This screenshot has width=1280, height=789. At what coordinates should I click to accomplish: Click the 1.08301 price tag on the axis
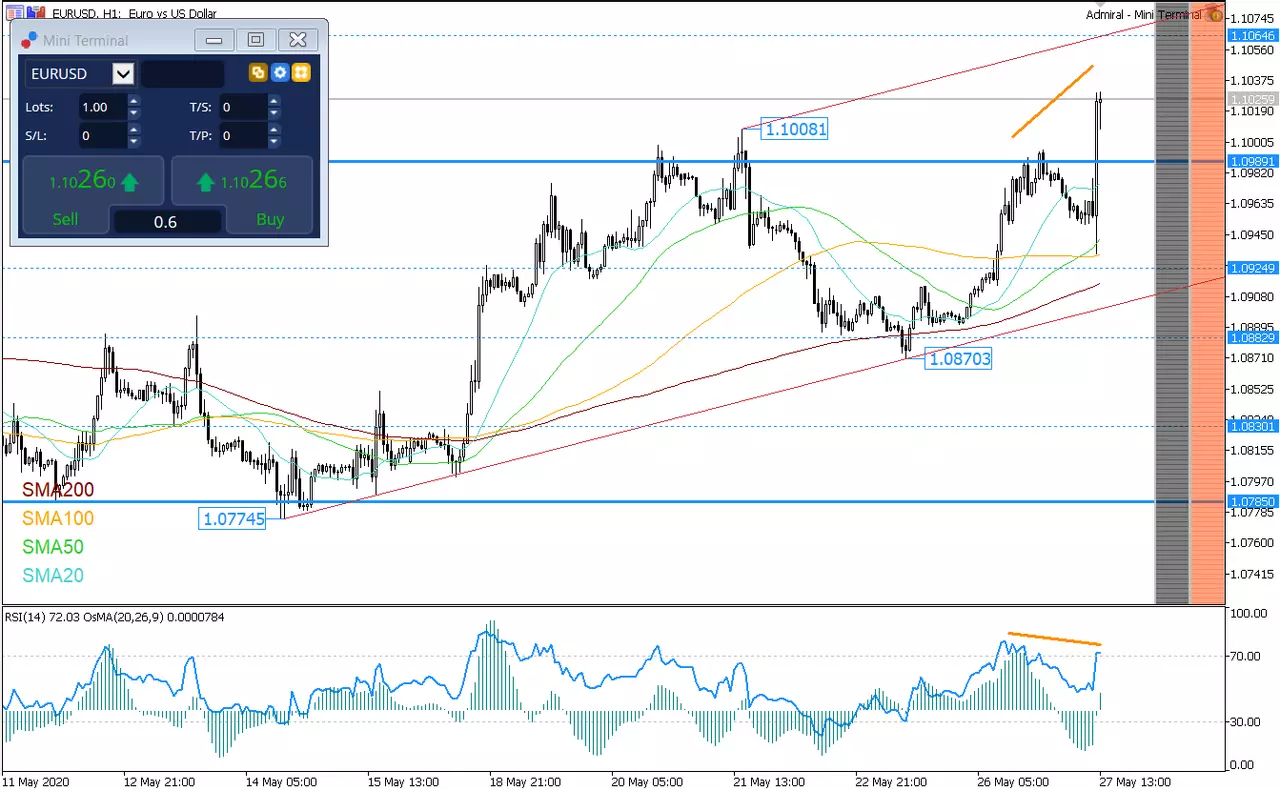point(1253,426)
